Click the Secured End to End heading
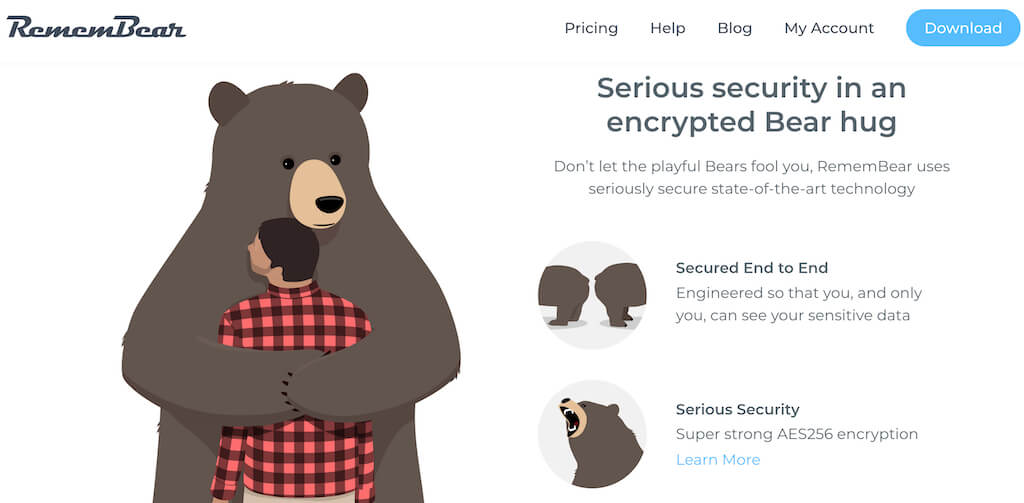 tap(752, 268)
